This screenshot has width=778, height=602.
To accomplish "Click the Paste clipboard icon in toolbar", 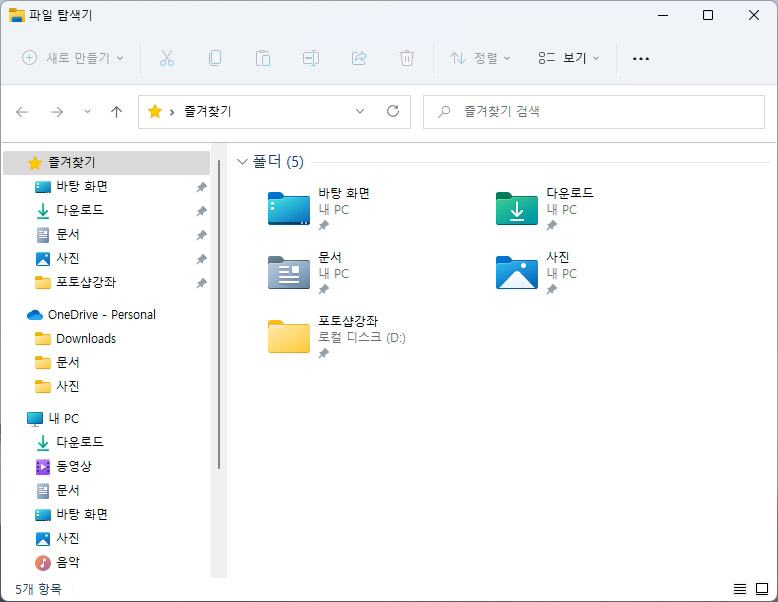I will (262, 59).
